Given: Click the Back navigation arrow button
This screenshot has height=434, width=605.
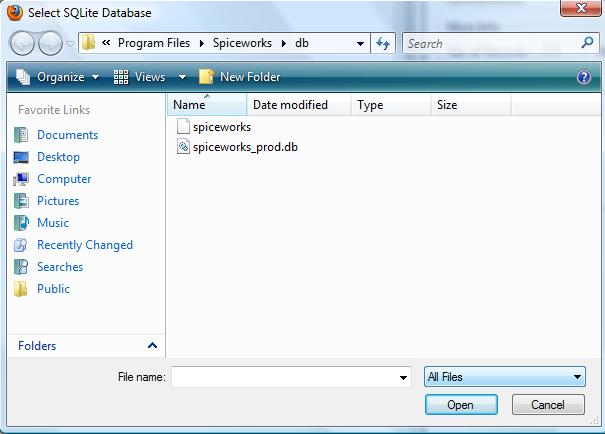Looking at the screenshot, I should (22, 43).
